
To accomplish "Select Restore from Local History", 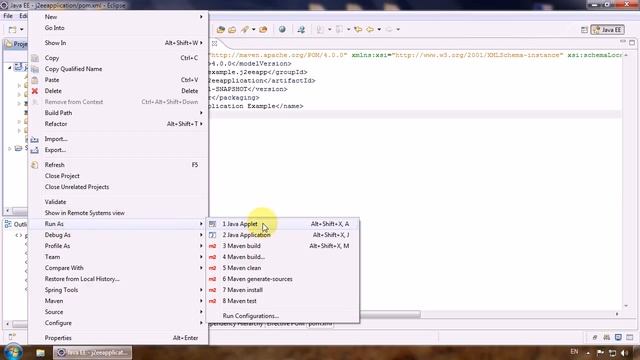I will (x=118, y=279).
